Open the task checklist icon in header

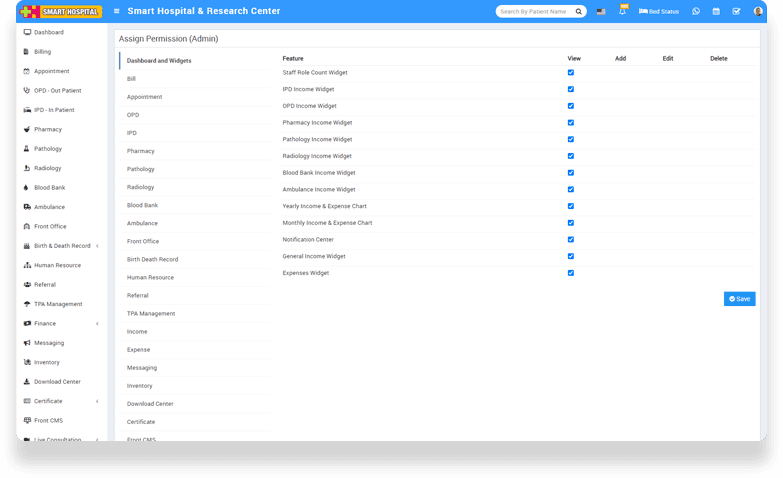click(736, 11)
